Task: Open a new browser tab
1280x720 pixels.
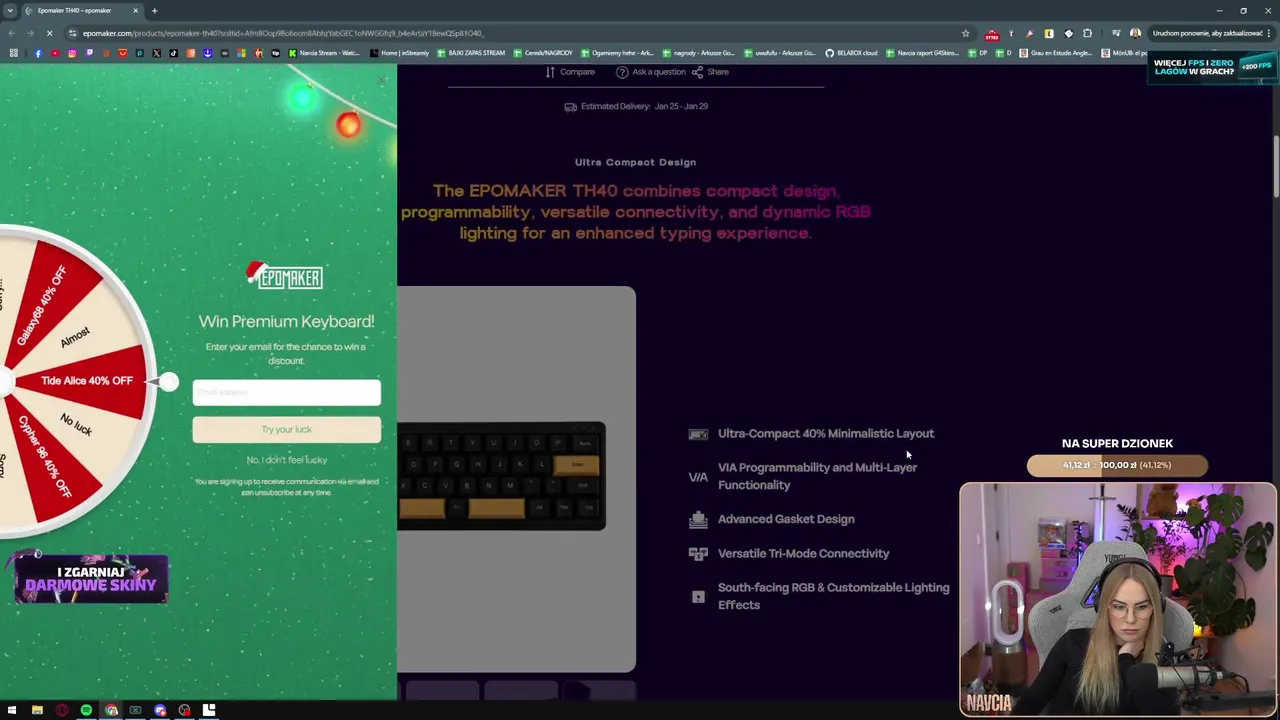Action: coord(154,11)
